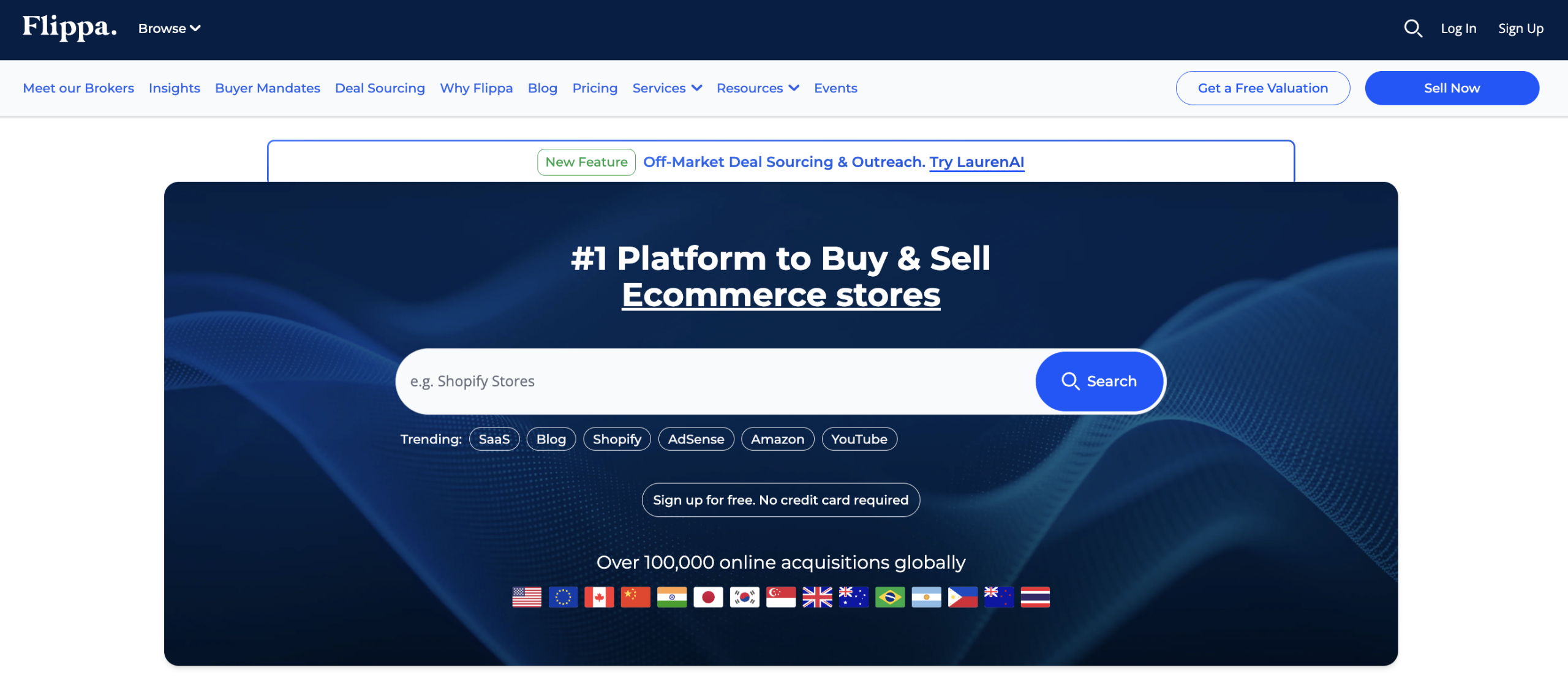Click the Brazil flag icon
The width and height of the screenshot is (1568, 692).
point(891,597)
